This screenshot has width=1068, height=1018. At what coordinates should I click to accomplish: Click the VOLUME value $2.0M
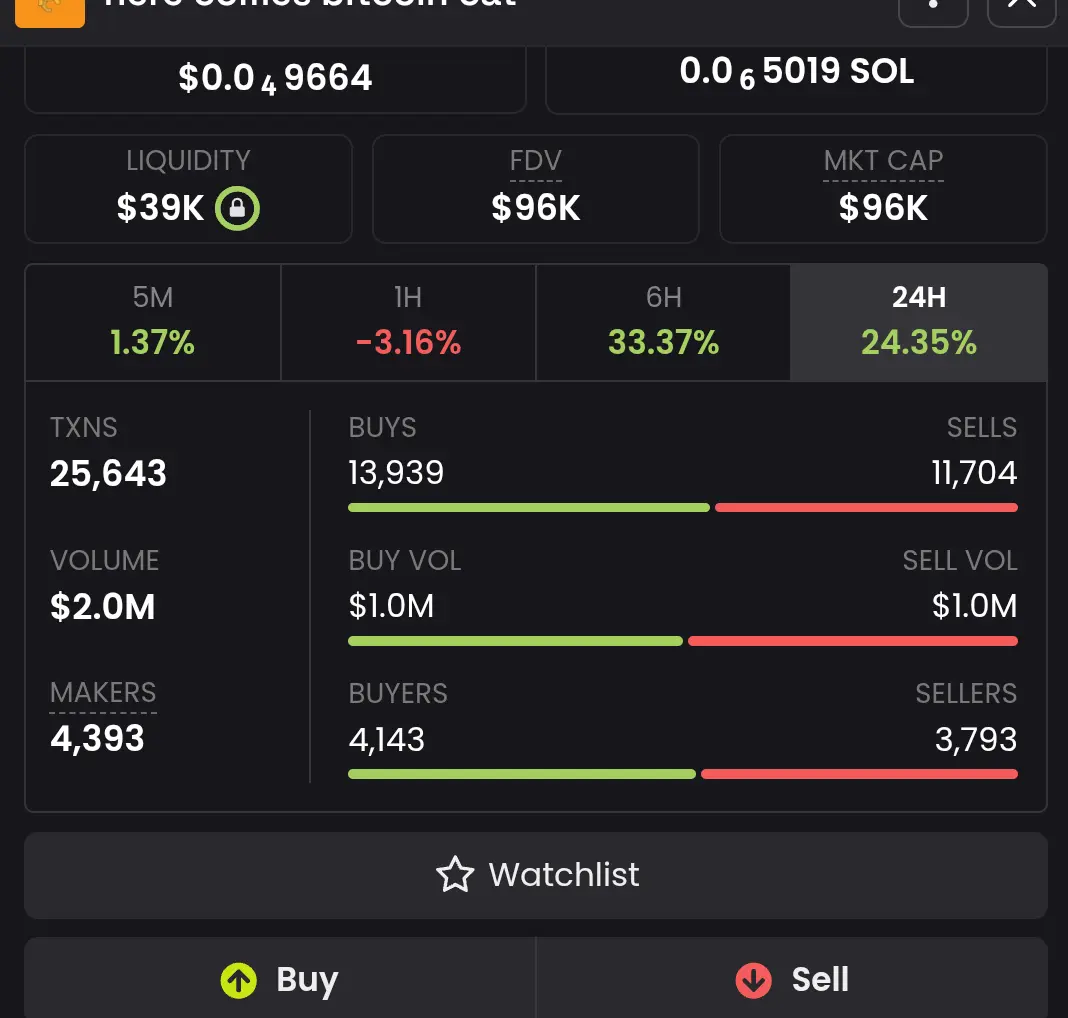click(x=103, y=607)
